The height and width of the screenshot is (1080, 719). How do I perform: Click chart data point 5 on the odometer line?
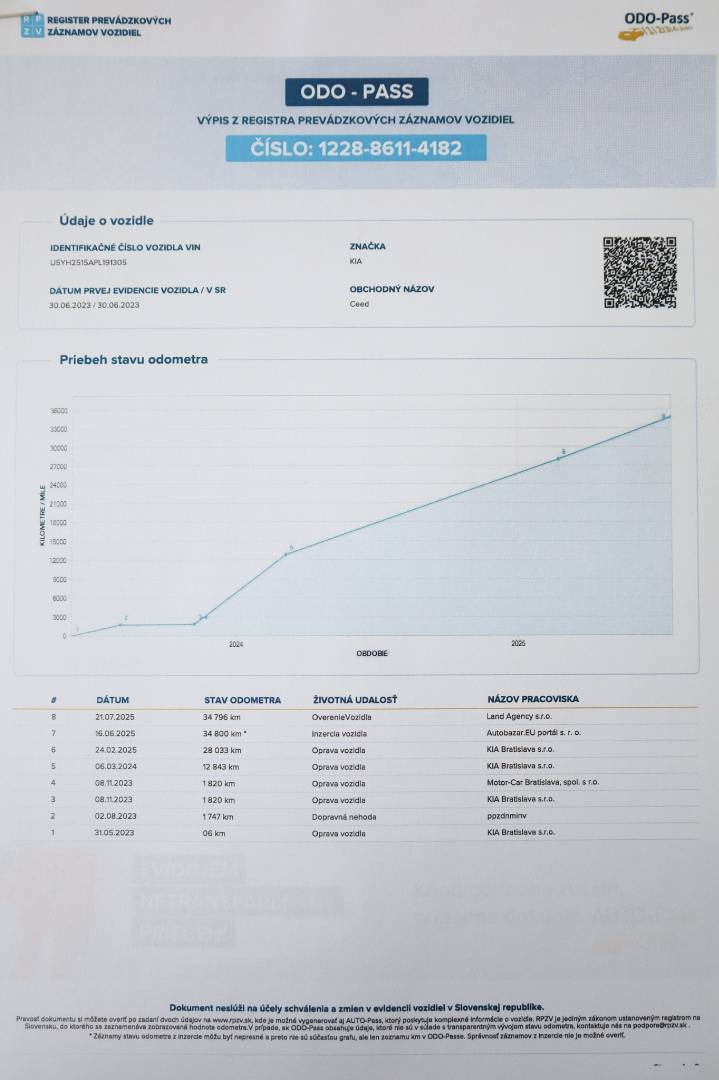click(286, 554)
